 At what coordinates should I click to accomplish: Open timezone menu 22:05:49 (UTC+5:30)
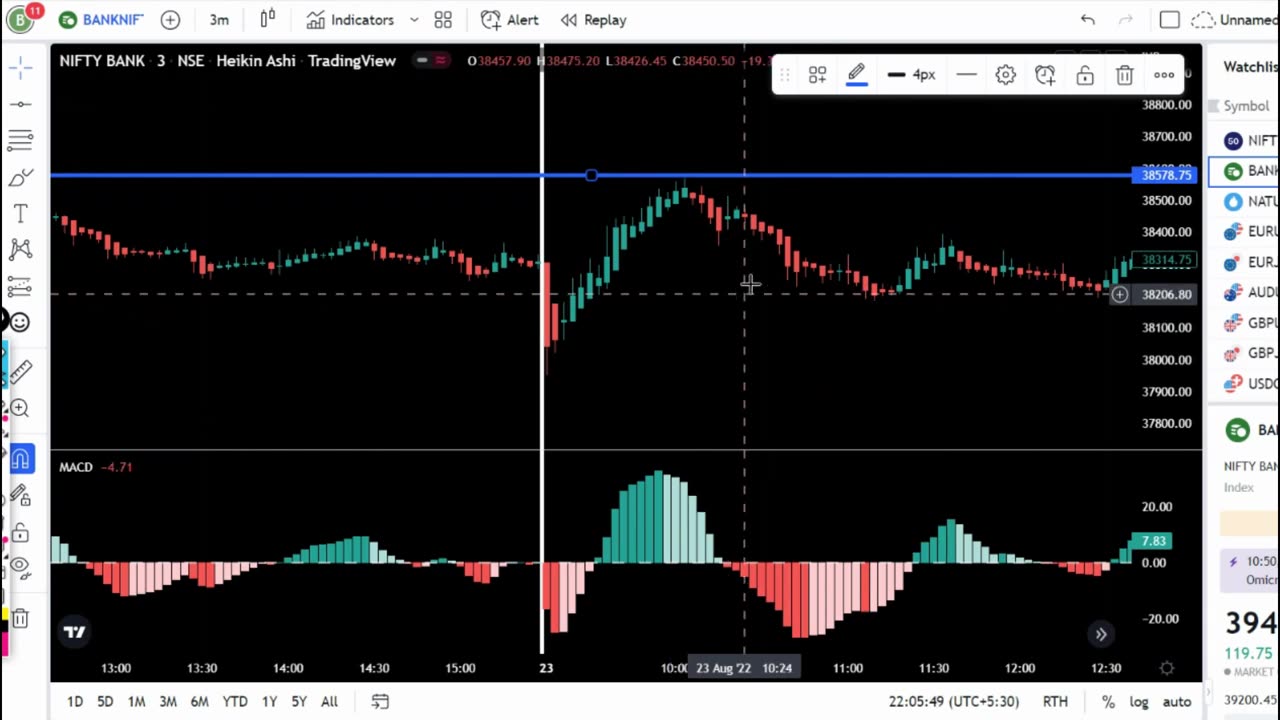point(954,702)
